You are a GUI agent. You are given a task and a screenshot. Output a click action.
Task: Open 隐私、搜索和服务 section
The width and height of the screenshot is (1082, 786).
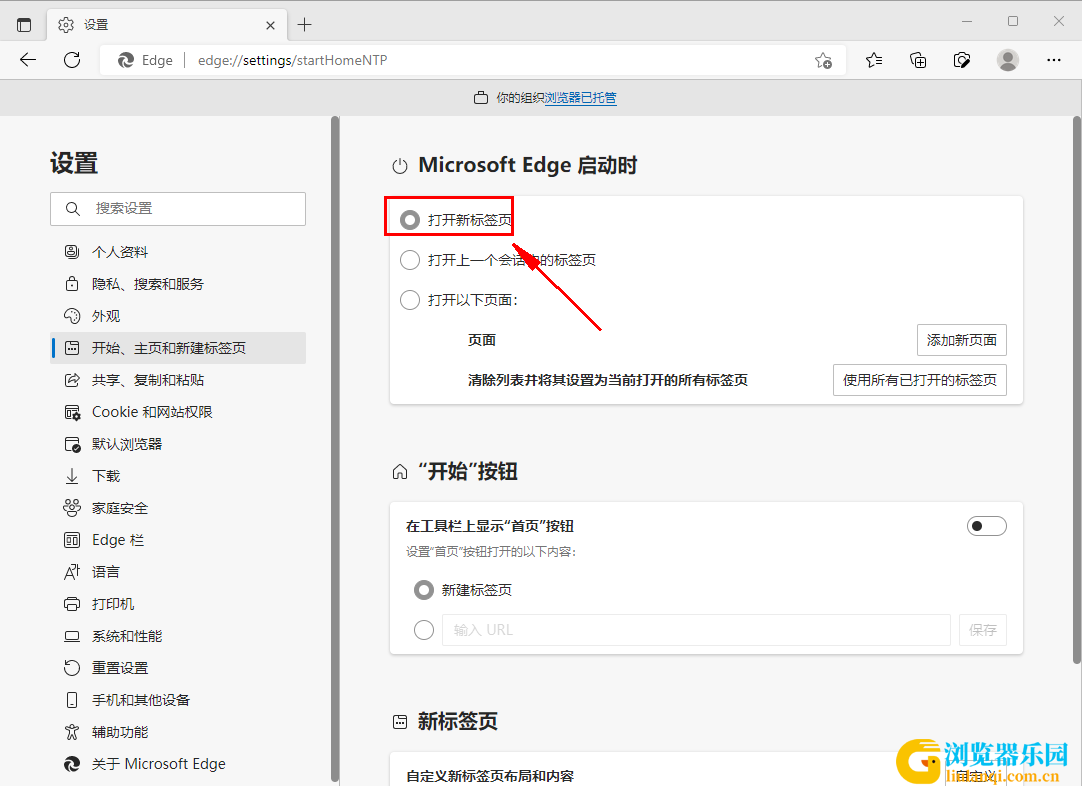tap(179, 284)
